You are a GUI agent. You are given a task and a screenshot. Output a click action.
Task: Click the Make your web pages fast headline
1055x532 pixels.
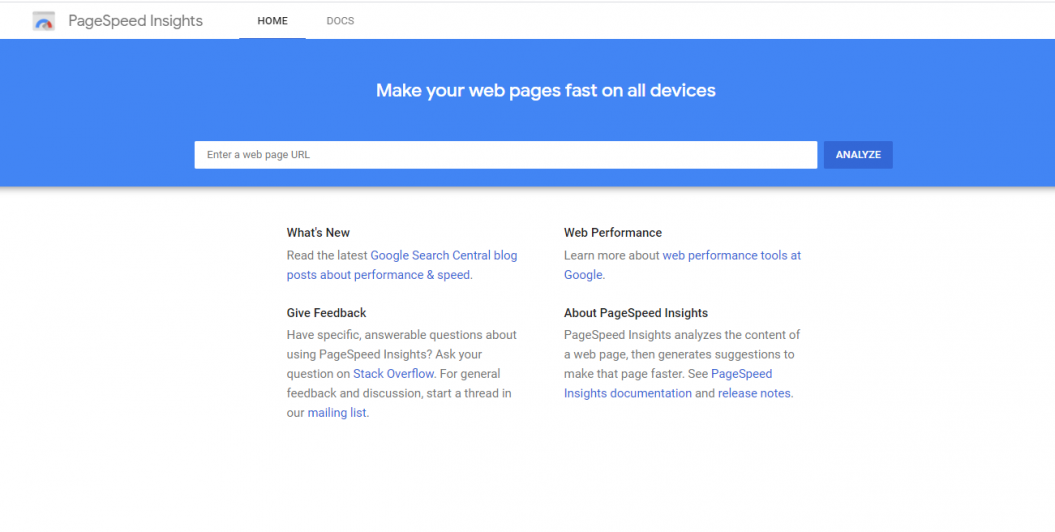tap(546, 90)
